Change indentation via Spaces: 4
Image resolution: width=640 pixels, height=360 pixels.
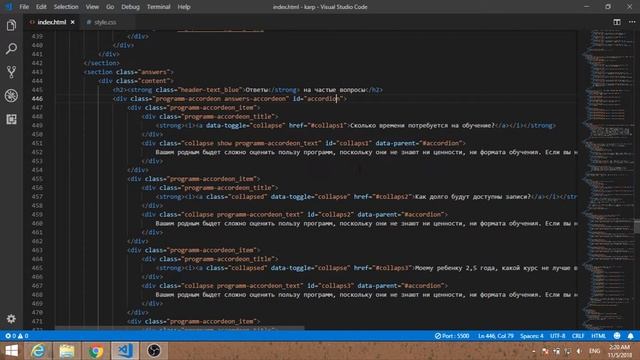tap(531, 336)
